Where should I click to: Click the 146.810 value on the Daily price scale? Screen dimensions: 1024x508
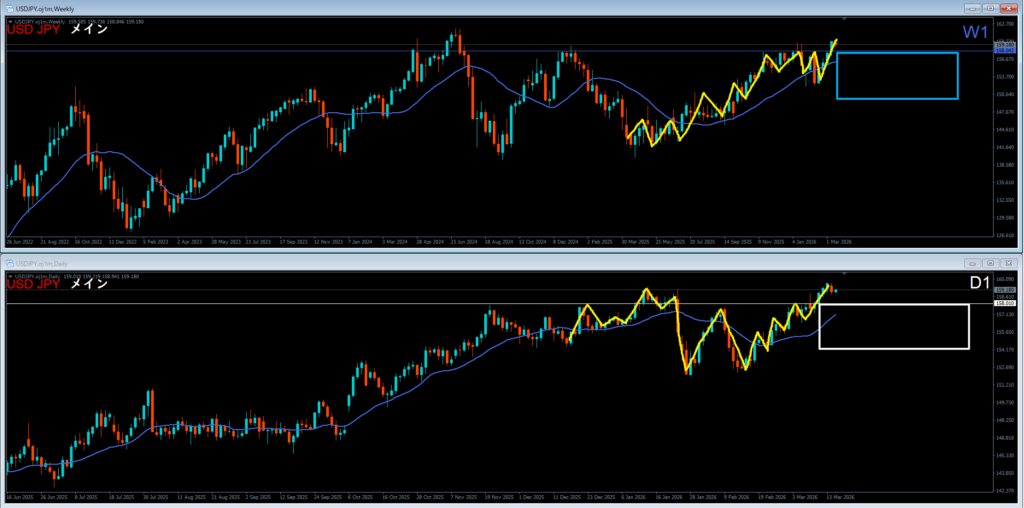1004,438
